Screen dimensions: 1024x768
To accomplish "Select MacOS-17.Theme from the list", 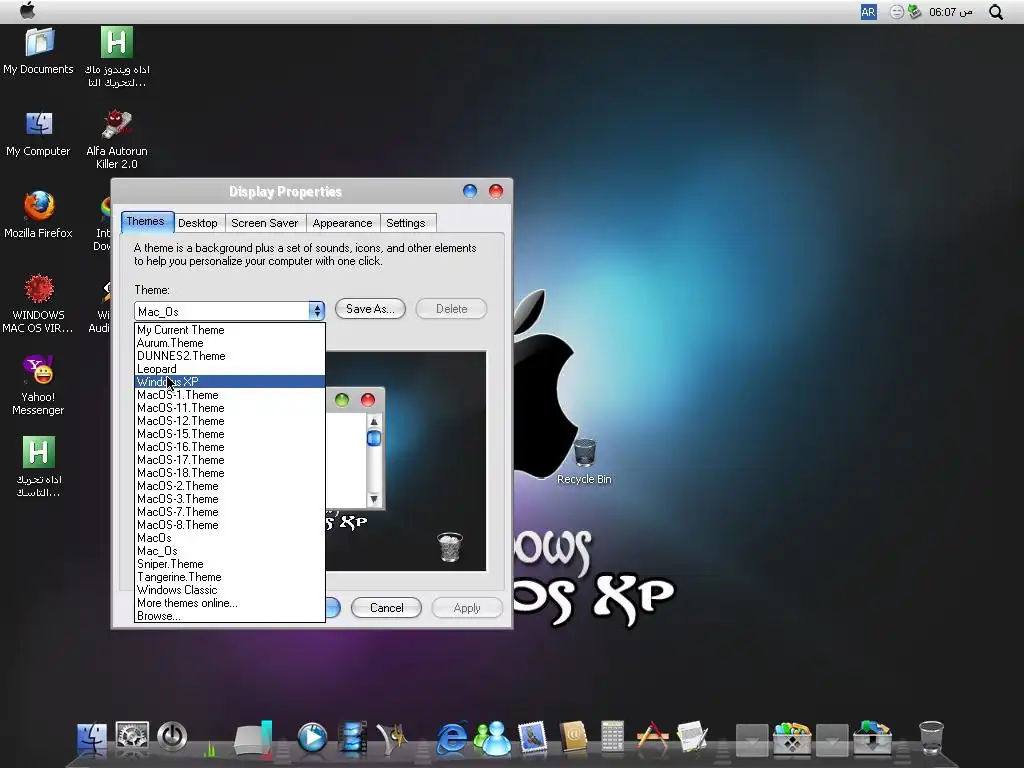I will [230, 460].
